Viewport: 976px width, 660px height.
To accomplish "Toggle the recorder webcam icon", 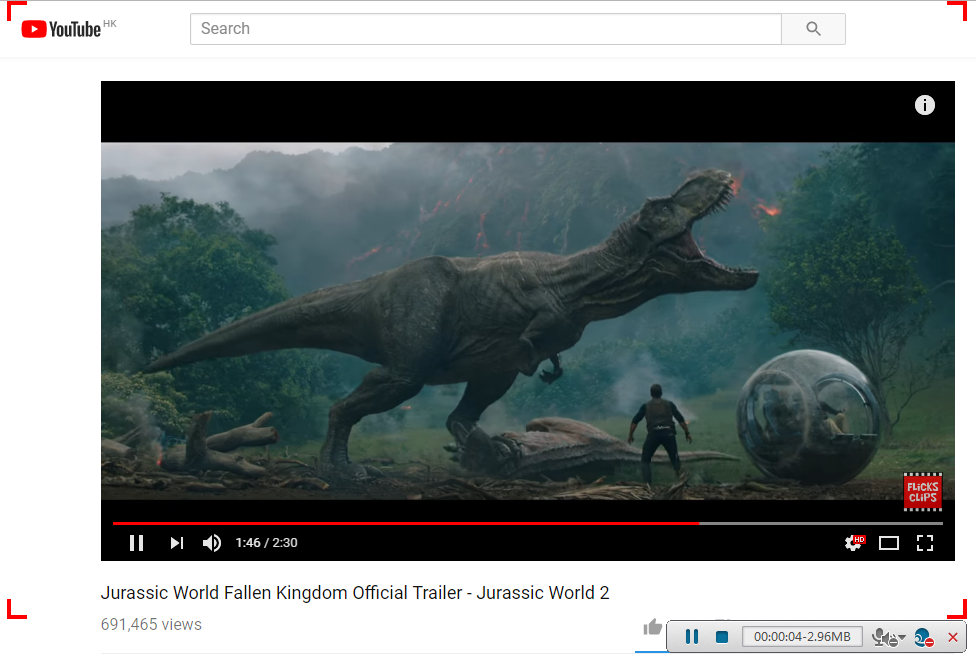I will (923, 637).
